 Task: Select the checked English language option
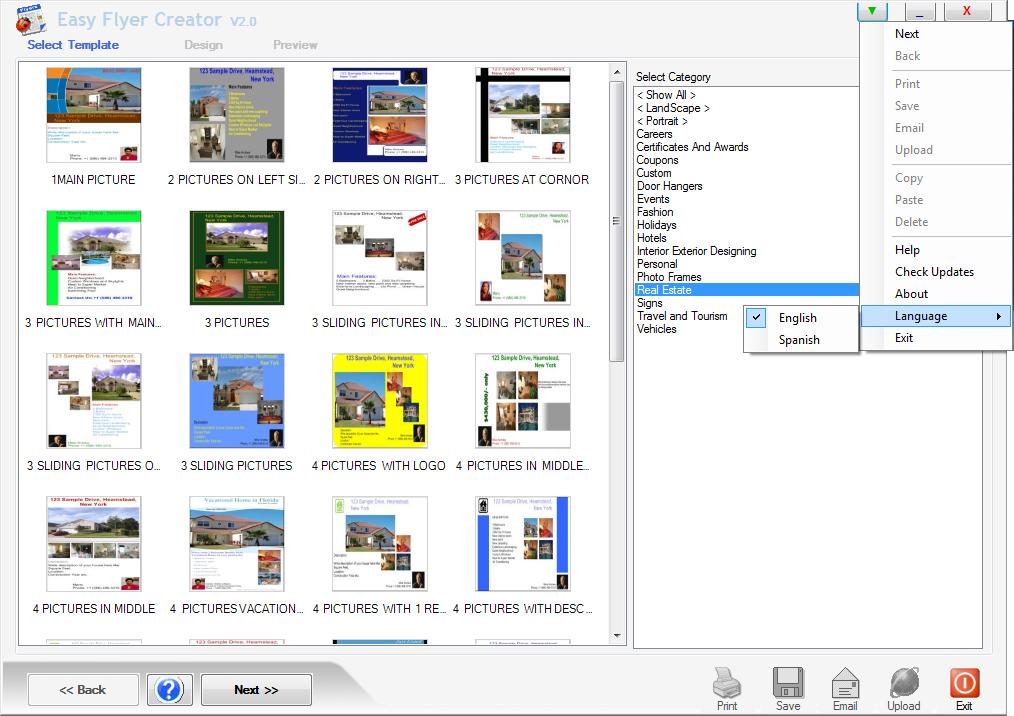pos(798,318)
